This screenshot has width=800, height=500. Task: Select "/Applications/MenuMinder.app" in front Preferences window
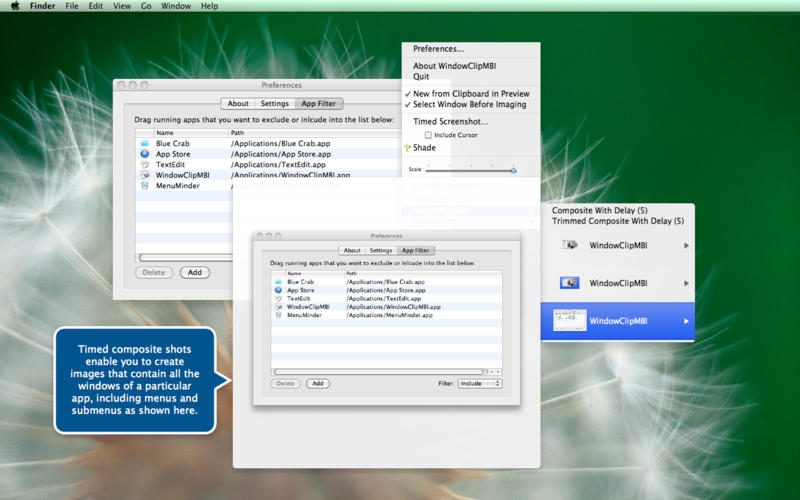click(x=389, y=315)
